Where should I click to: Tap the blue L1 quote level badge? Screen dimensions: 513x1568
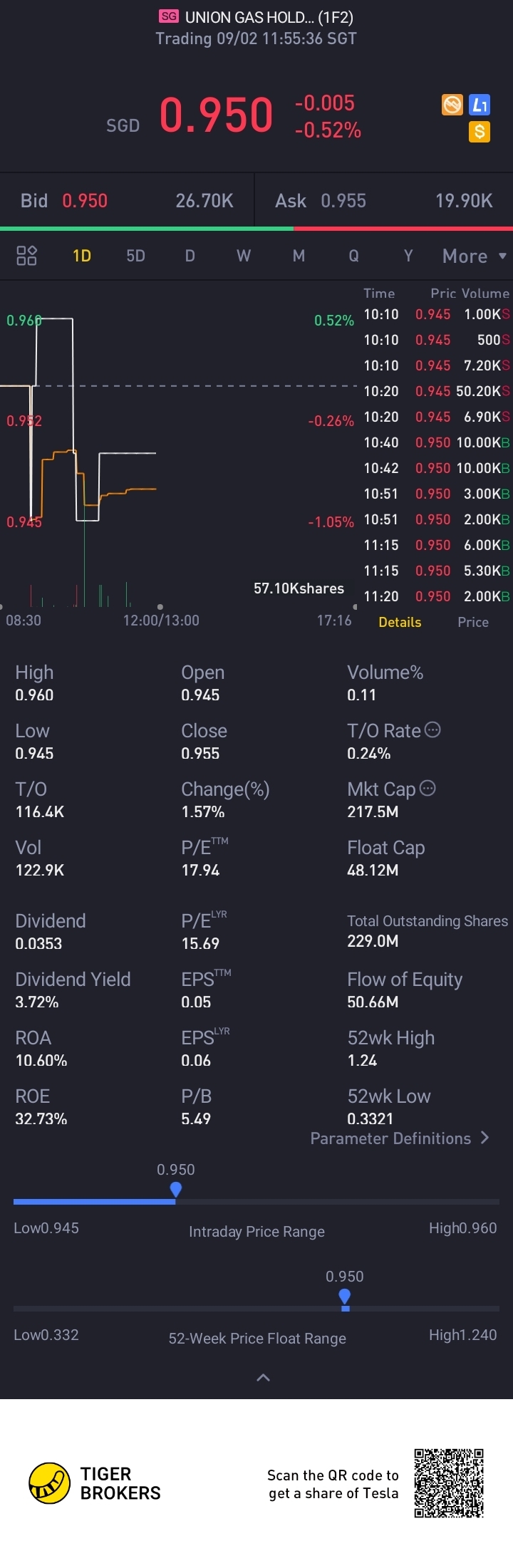click(x=480, y=105)
